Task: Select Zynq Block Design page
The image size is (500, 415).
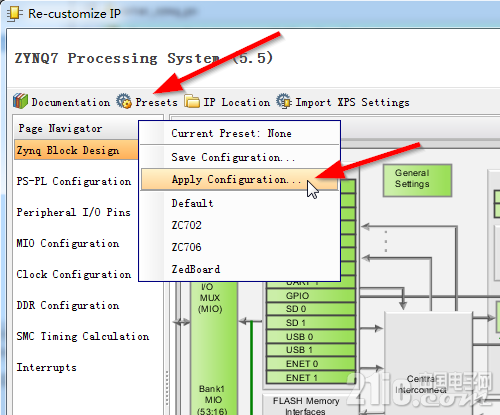Action: point(76,150)
